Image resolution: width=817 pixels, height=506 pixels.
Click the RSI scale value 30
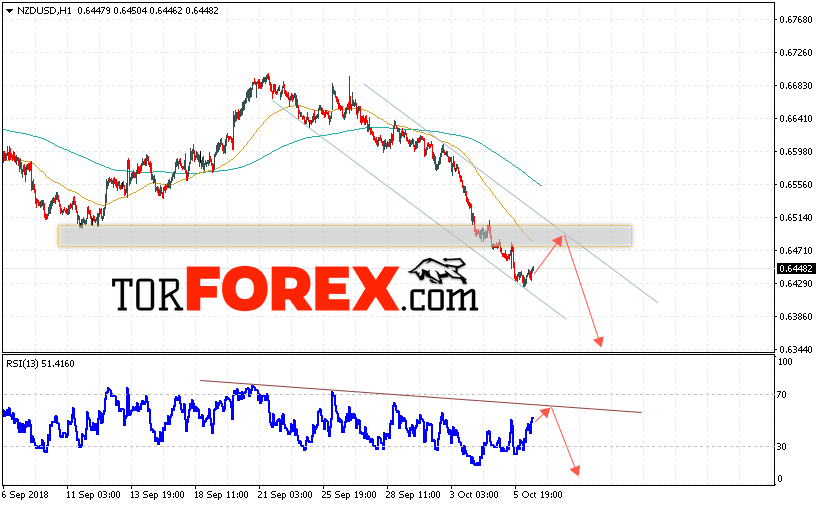[782, 447]
